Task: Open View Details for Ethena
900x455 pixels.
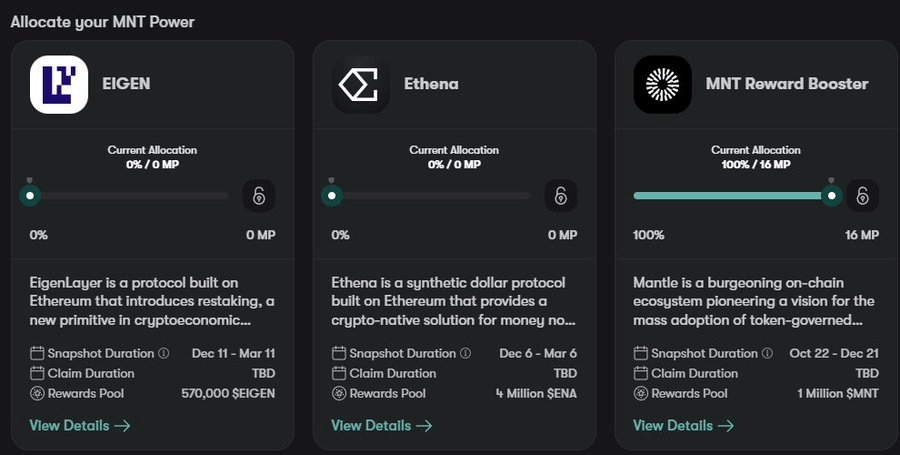Action: [x=382, y=425]
